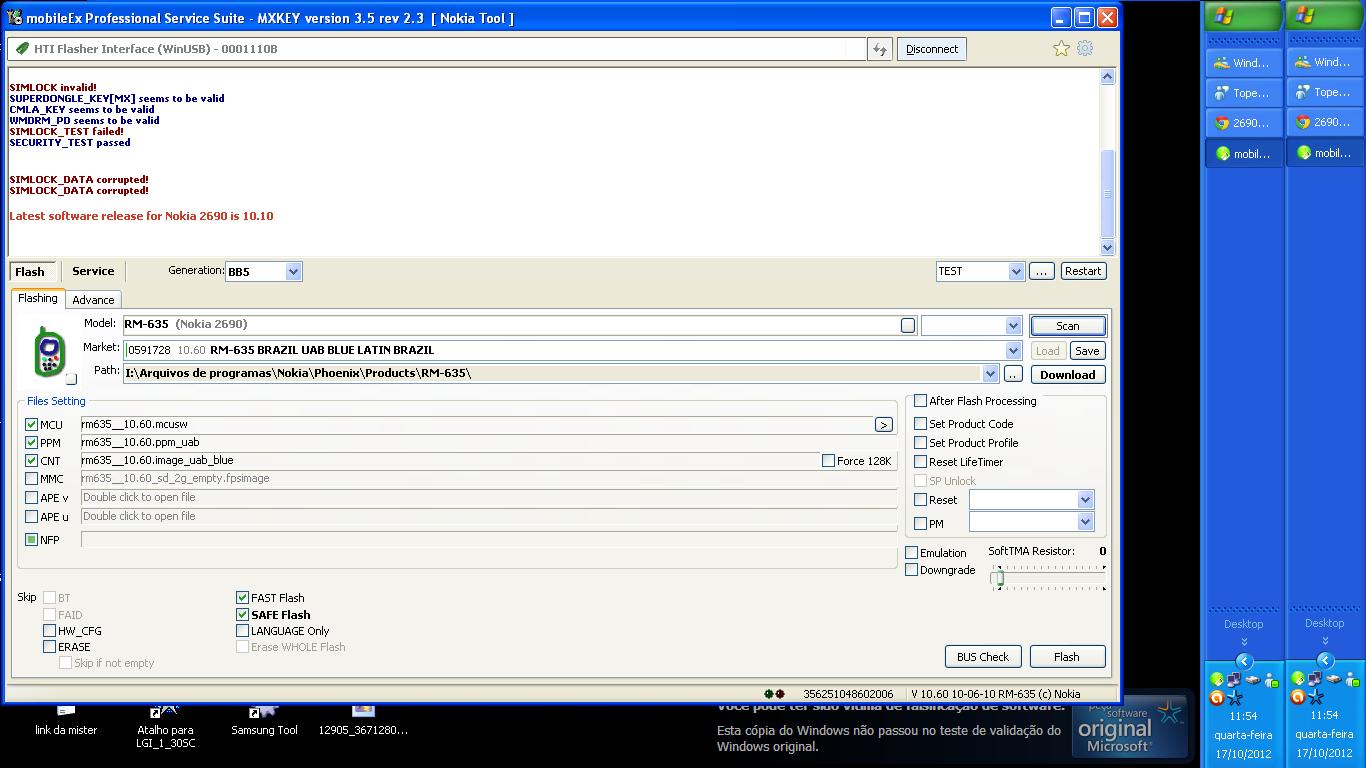The height and width of the screenshot is (768, 1366).
Task: Tick the small checkbox under the phone icon
Action: (71, 379)
